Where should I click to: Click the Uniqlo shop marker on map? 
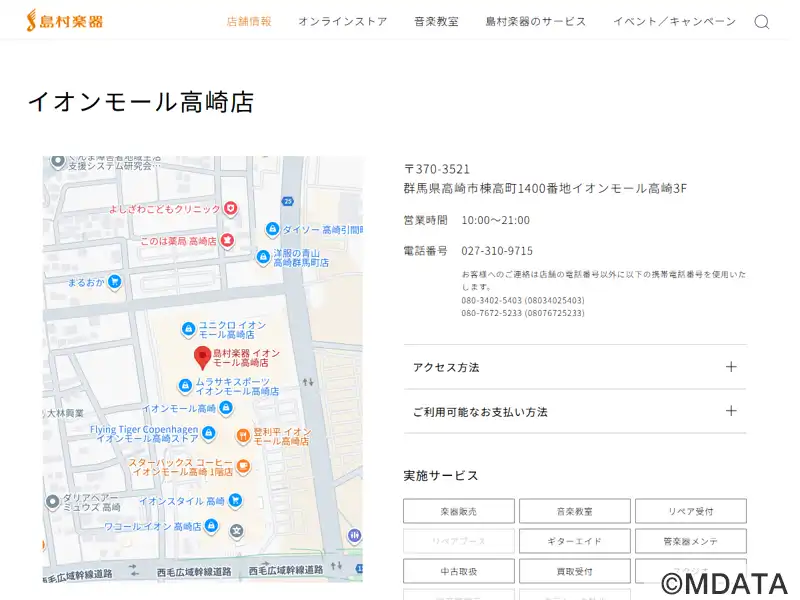tap(187, 329)
